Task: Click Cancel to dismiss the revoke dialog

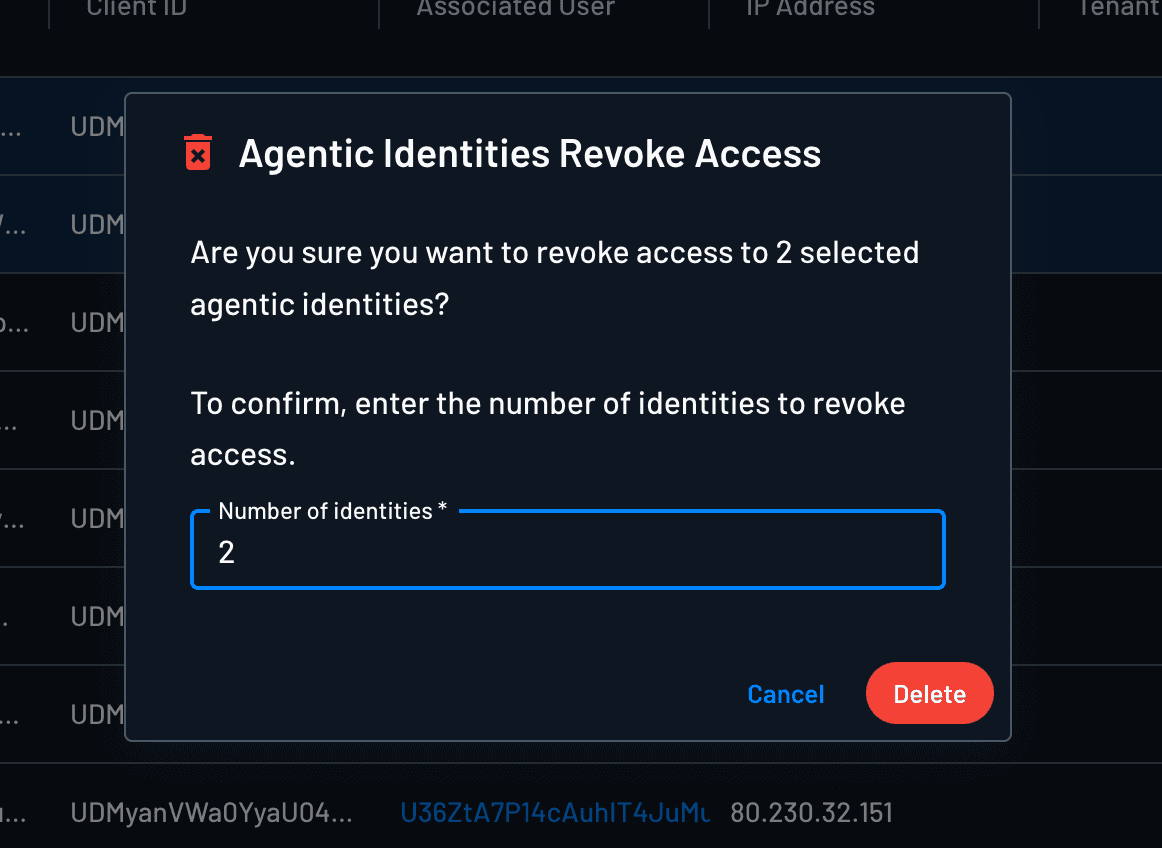Action: click(x=786, y=693)
